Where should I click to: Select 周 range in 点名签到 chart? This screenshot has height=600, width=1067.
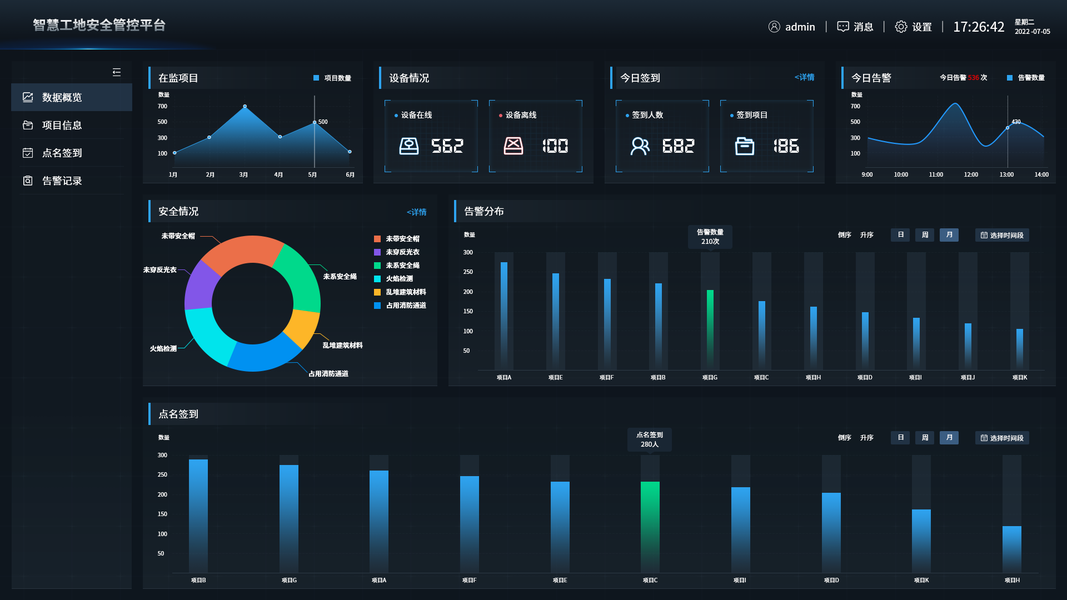(x=925, y=437)
